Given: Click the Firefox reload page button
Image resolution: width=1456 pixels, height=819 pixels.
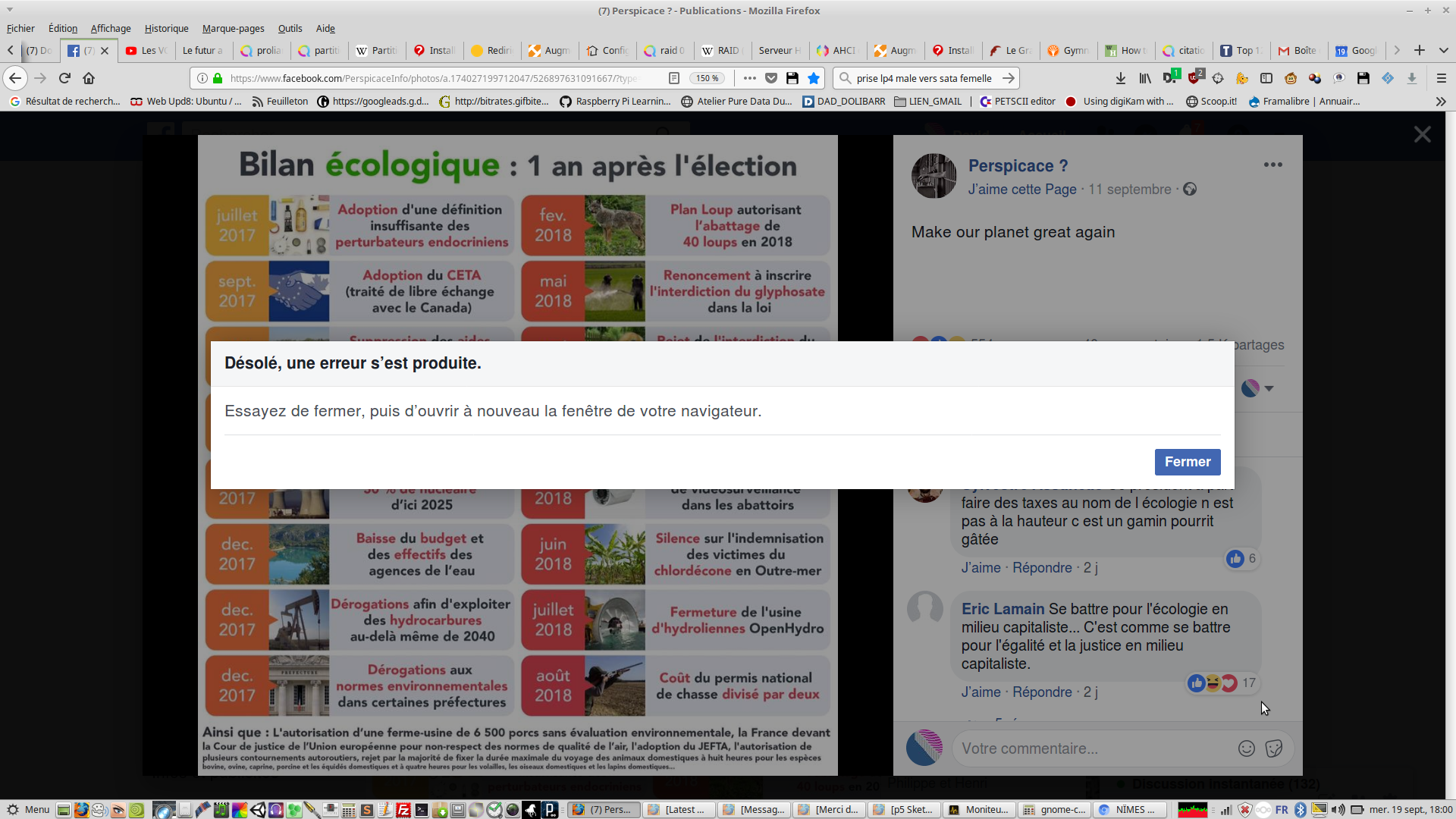Looking at the screenshot, I should click(64, 78).
